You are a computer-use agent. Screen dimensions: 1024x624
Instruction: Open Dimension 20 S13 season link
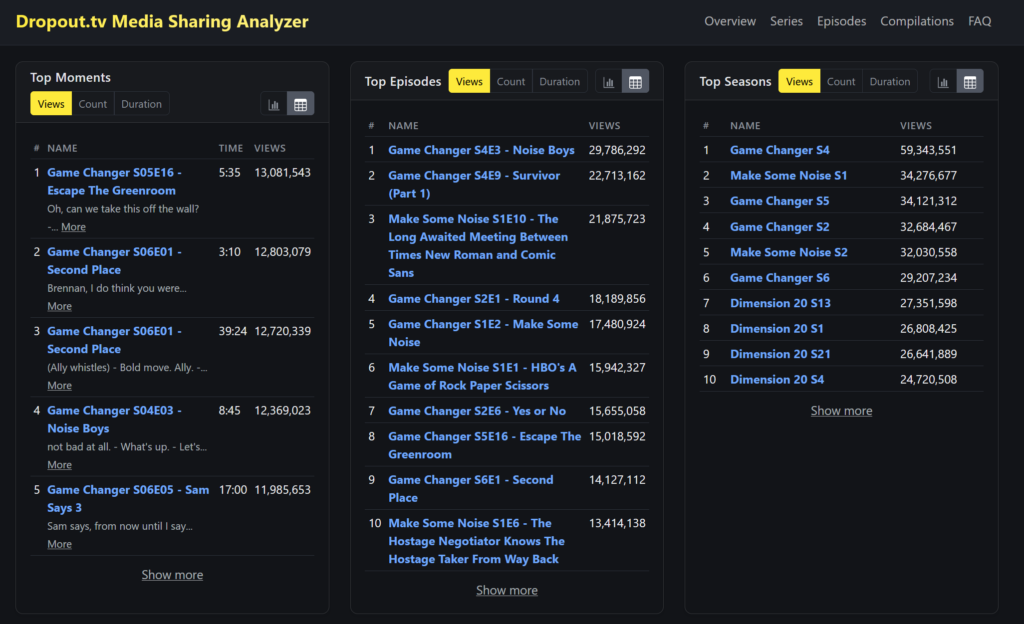[x=780, y=303]
